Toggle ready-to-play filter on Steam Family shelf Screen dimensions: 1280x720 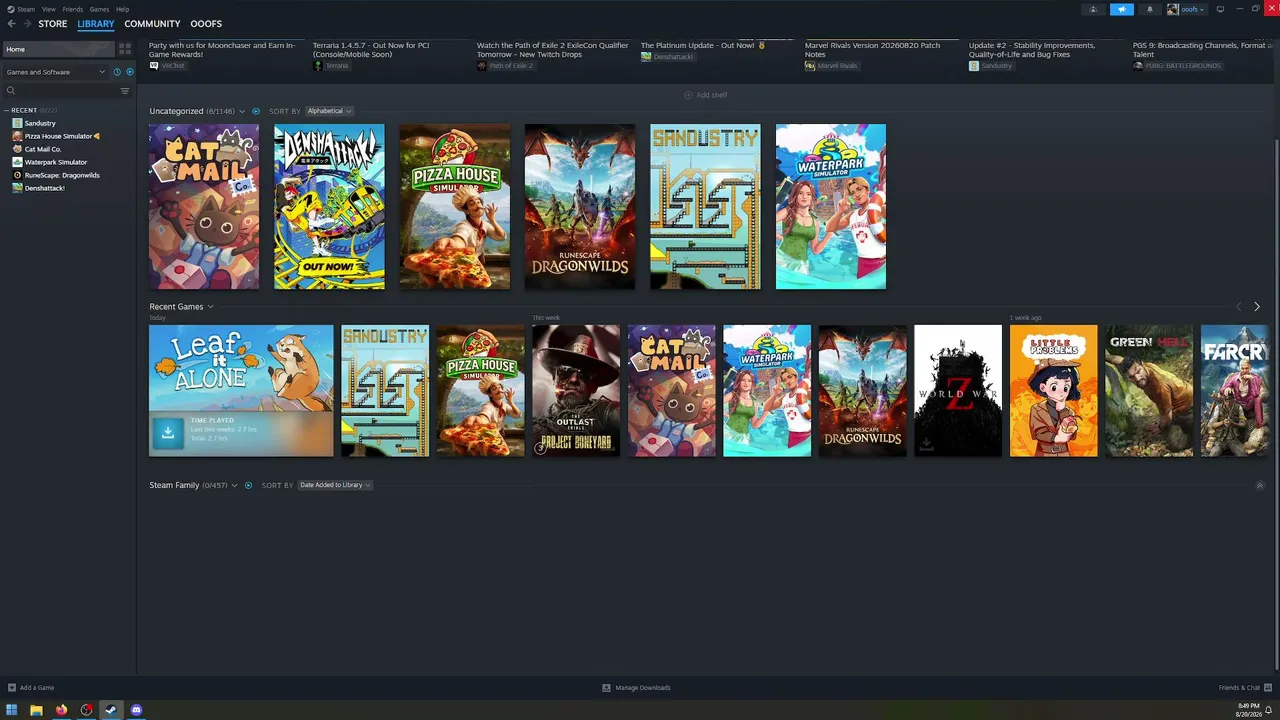point(249,485)
